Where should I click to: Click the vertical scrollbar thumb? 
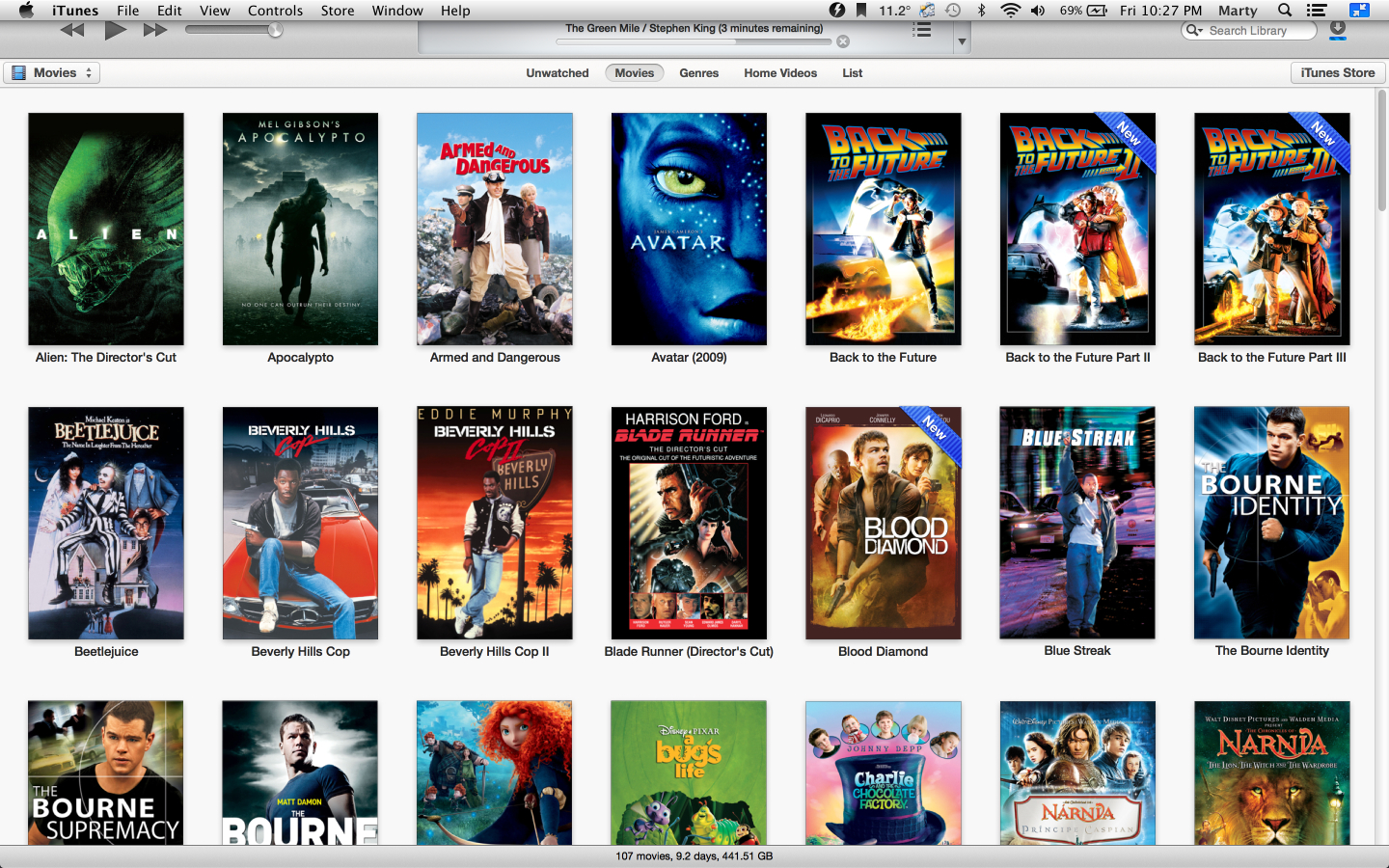point(1381,150)
